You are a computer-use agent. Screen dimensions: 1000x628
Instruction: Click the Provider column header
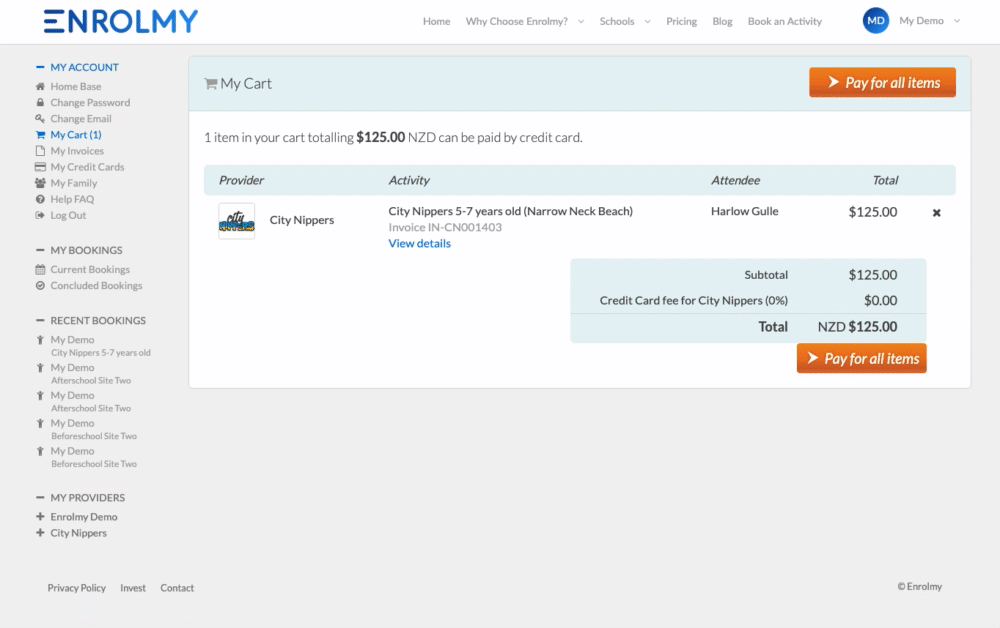[x=241, y=180]
